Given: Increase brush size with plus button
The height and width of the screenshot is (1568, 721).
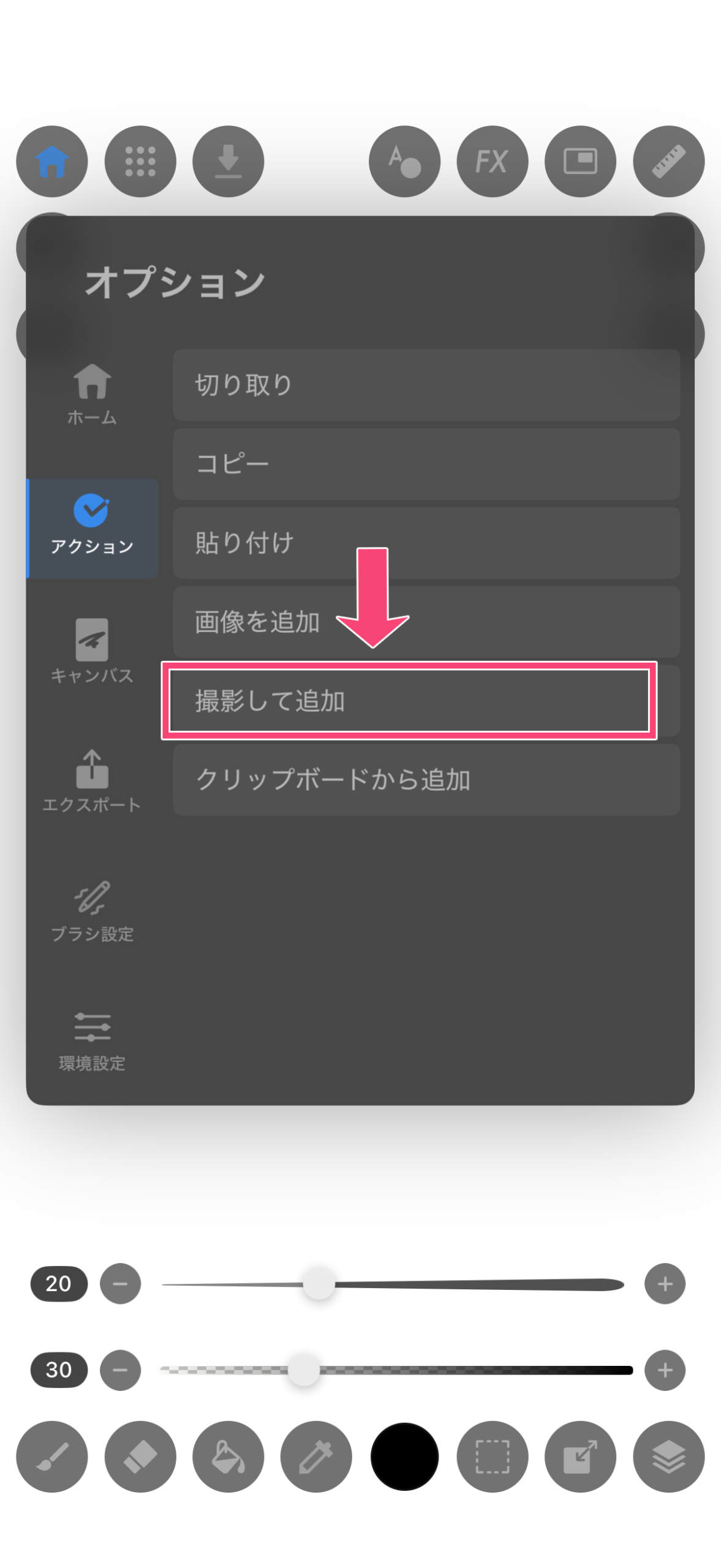Looking at the screenshot, I should tap(665, 1284).
